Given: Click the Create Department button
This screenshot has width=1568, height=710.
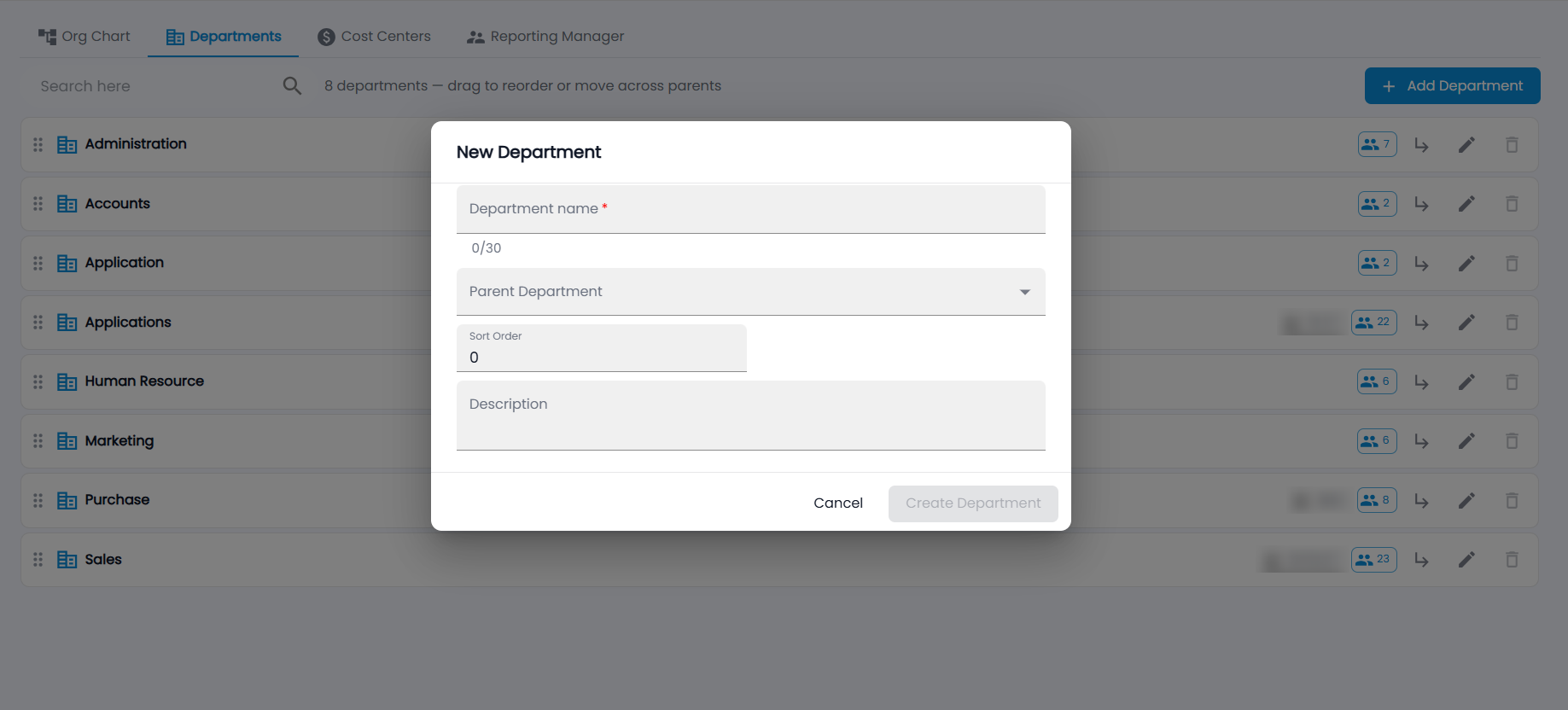Looking at the screenshot, I should [973, 503].
